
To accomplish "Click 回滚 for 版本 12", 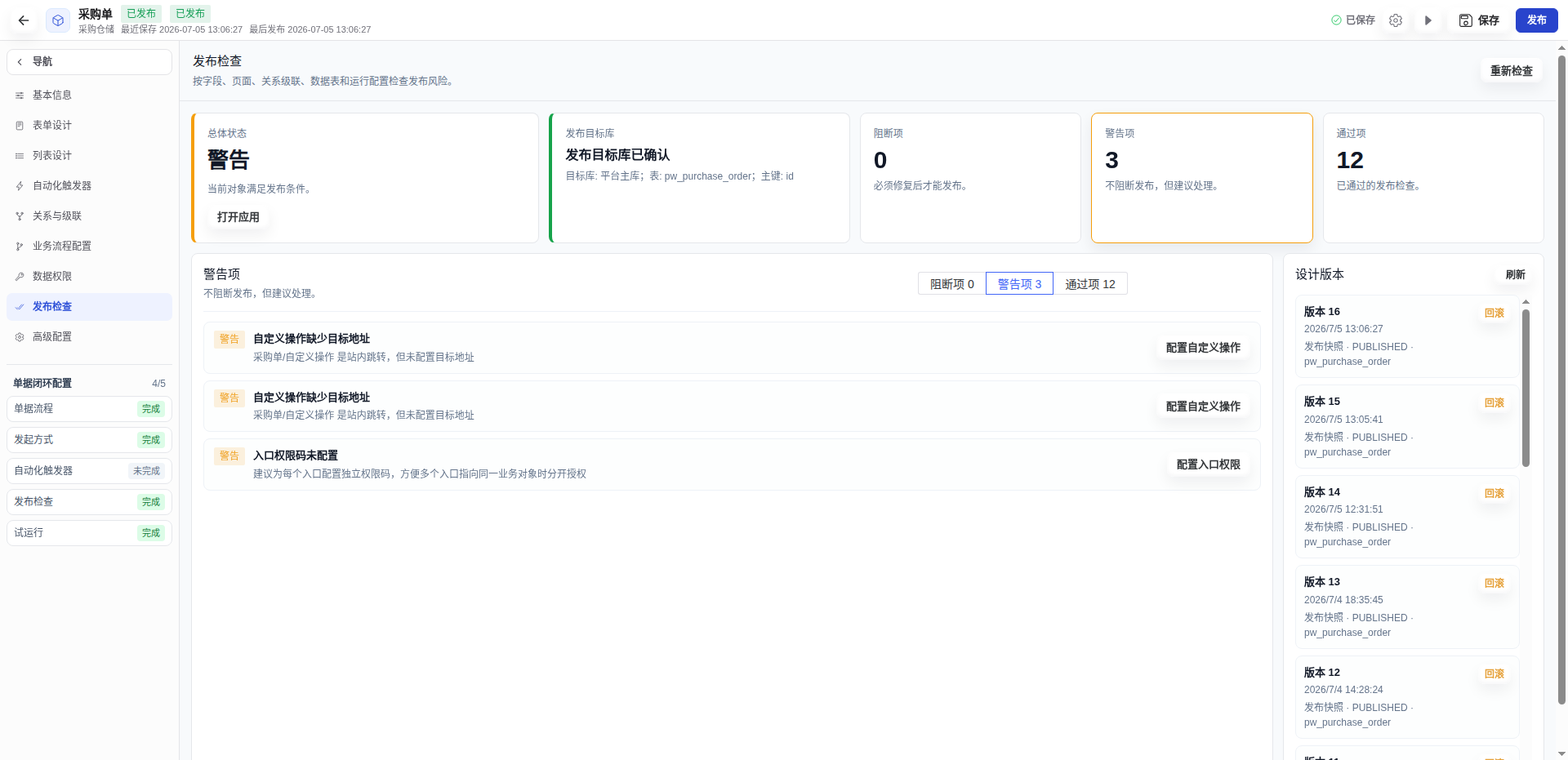I will pyautogui.click(x=1494, y=674).
